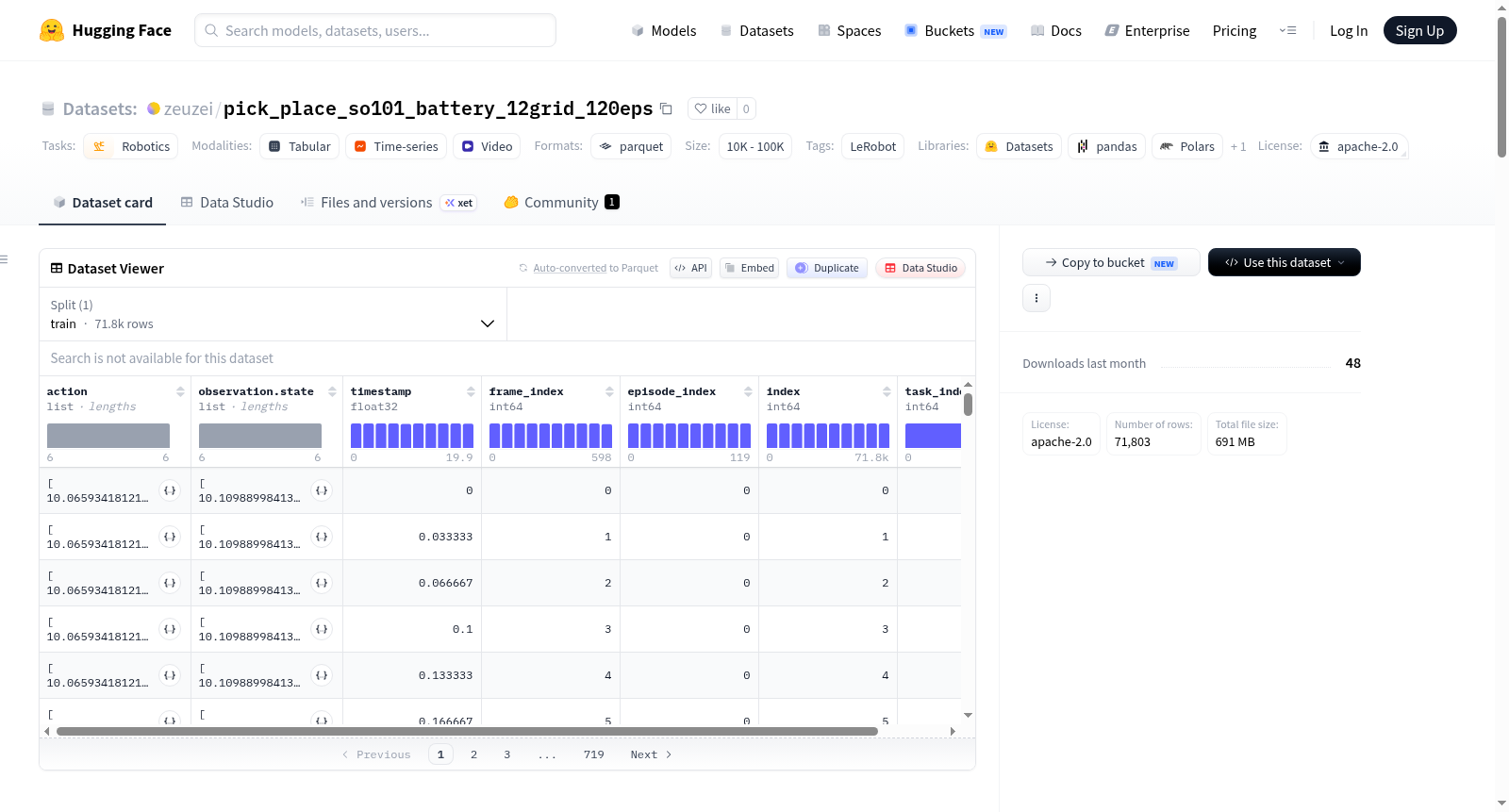The height and width of the screenshot is (812, 1509).
Task: Expand JSON of observation.state cell in third row
Action: [x=322, y=583]
